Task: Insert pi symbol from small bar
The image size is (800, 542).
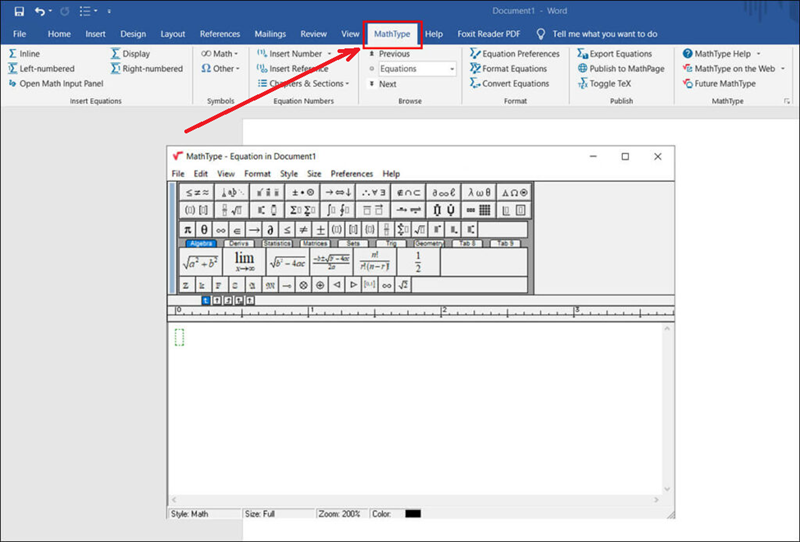Action: click(188, 230)
